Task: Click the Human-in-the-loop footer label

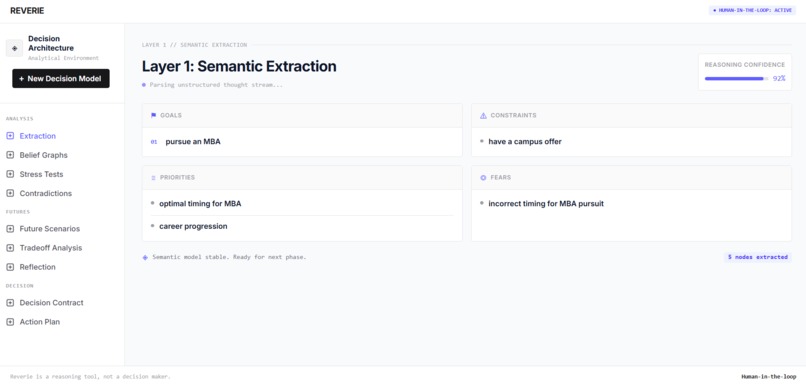Action: tap(768, 377)
